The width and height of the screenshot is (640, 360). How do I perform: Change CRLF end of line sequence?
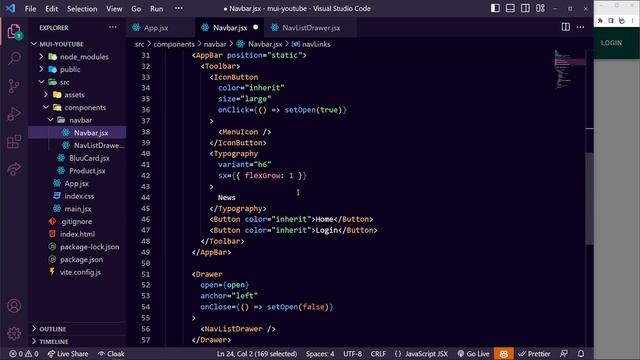pos(378,354)
